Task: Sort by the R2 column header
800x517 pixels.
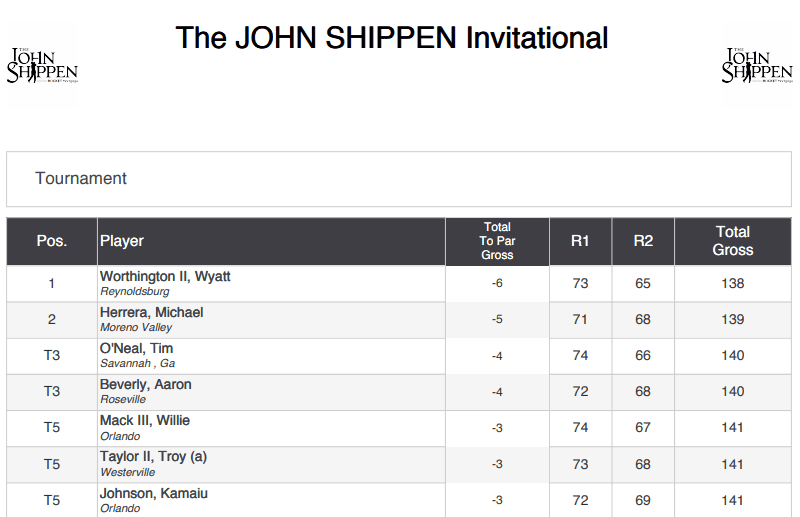Action: point(643,241)
